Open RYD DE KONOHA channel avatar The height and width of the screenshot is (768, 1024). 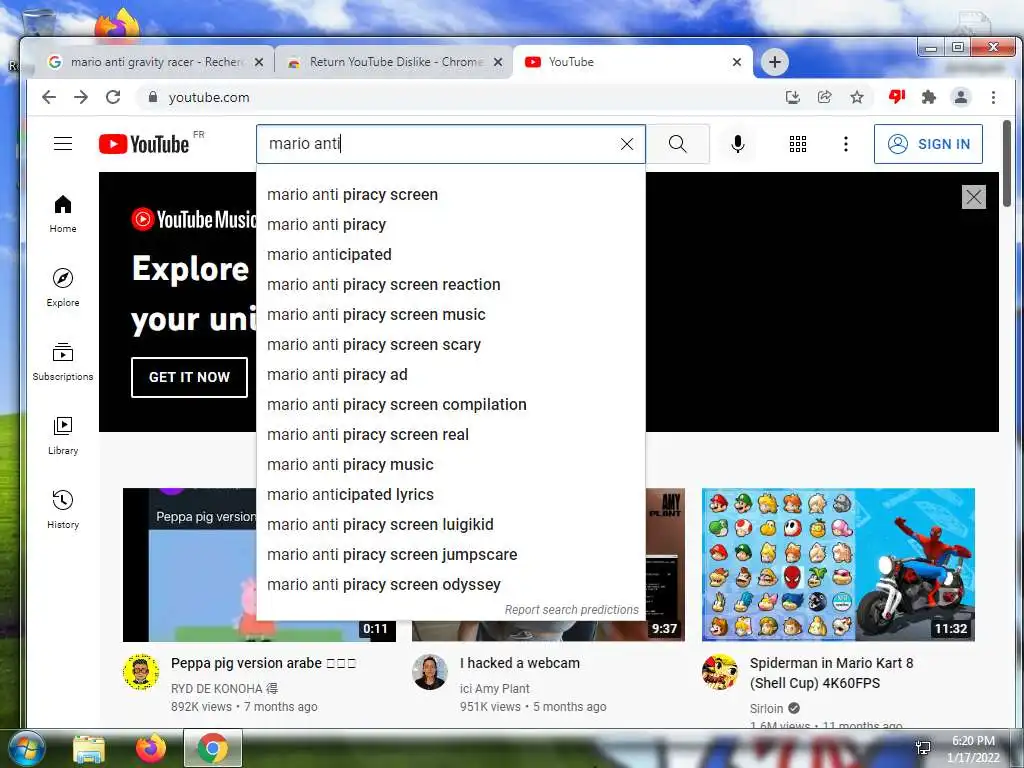[141, 672]
